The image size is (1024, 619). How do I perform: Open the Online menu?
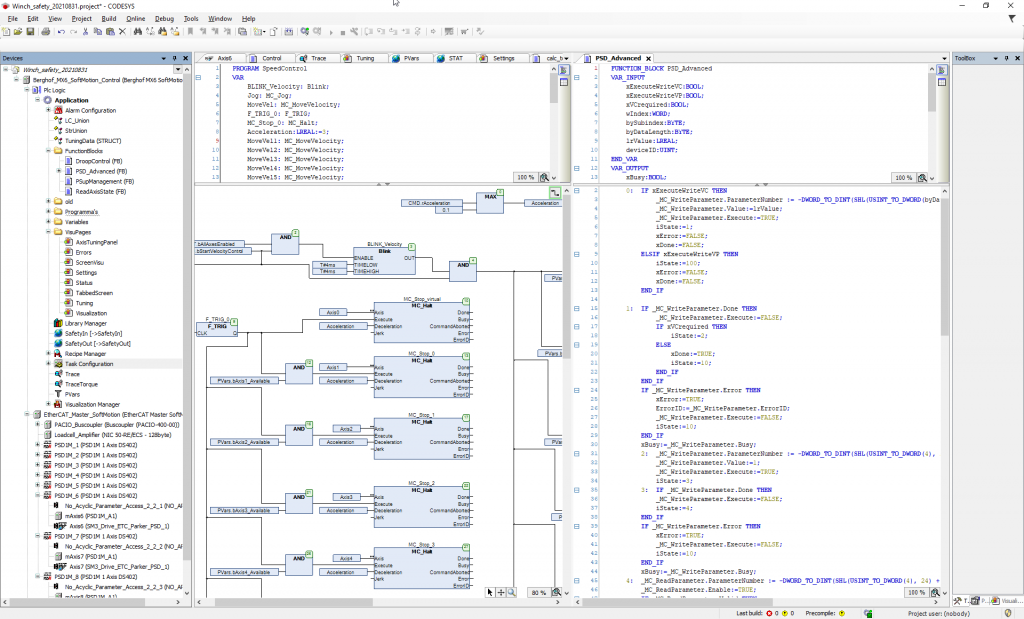coord(136,19)
